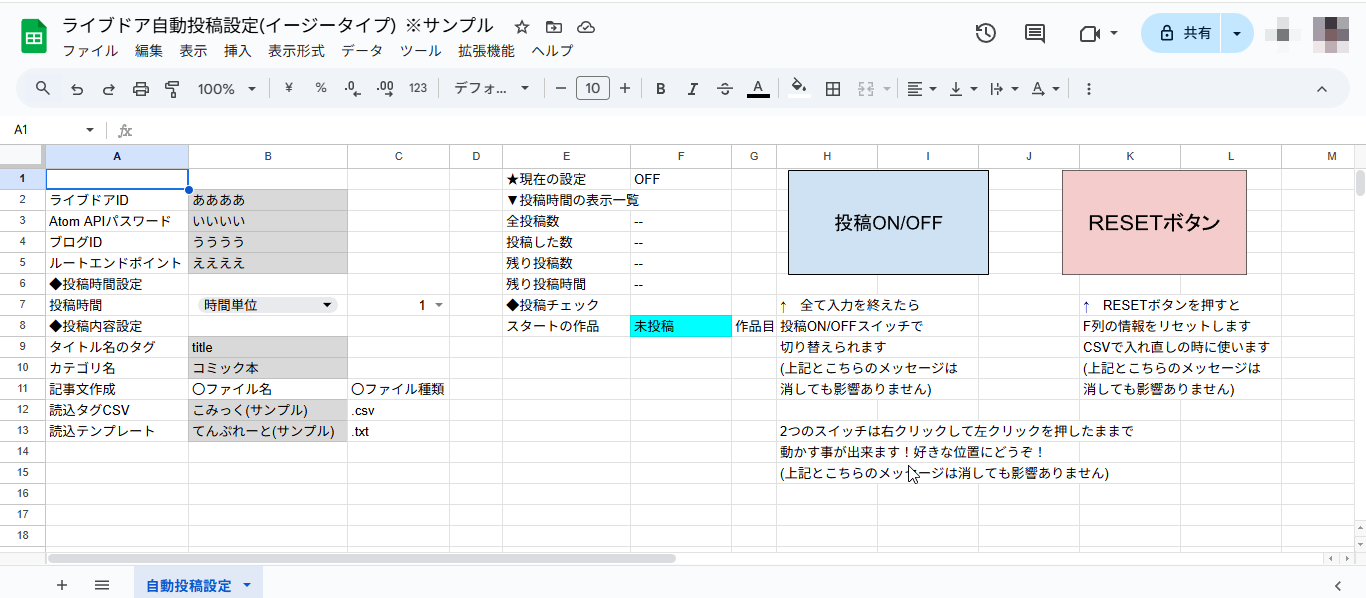Click the move-to-folder icon
1366x598 pixels.
554,27
